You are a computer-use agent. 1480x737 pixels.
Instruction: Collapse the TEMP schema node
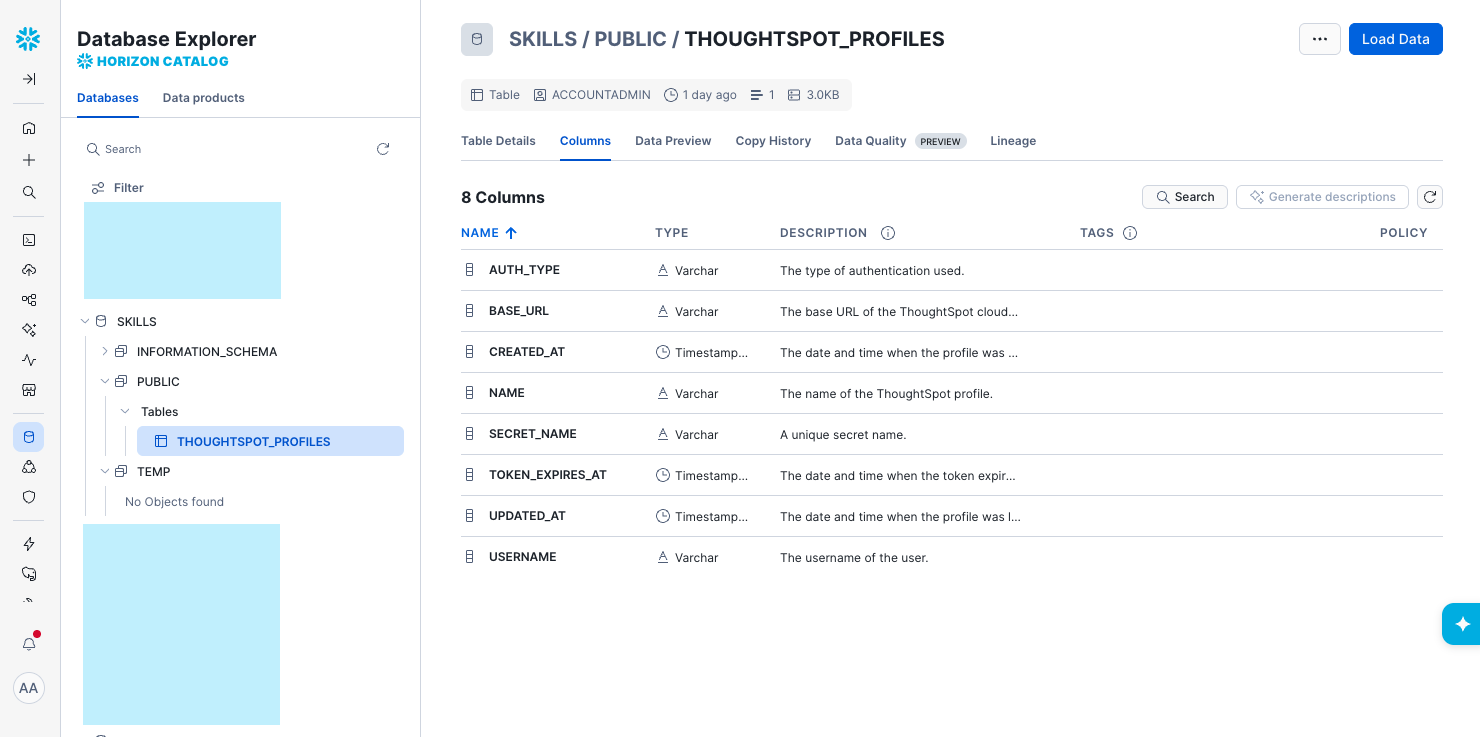click(105, 472)
